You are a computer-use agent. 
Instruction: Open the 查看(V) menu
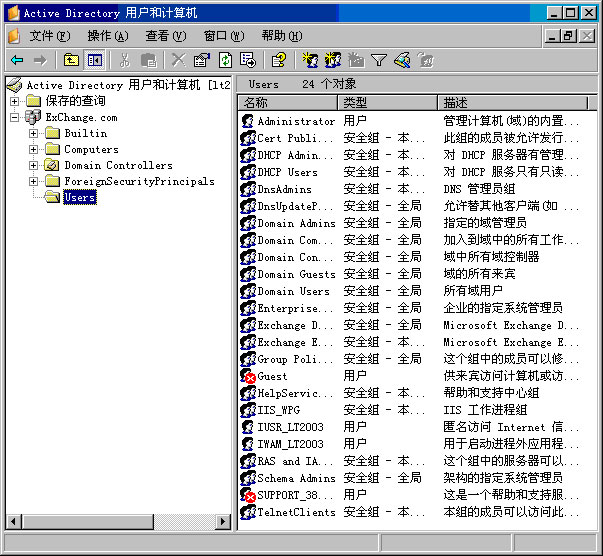pos(165,35)
